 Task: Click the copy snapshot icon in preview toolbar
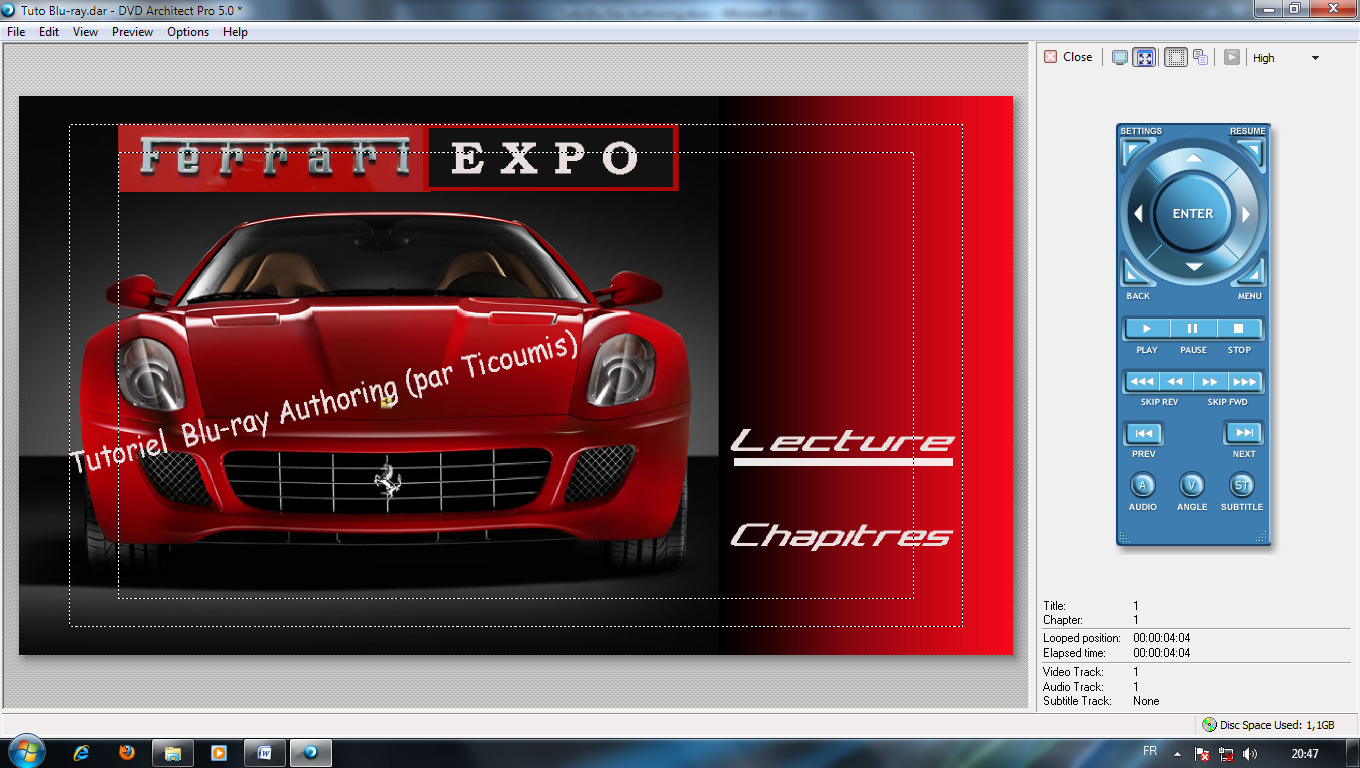(1200, 58)
